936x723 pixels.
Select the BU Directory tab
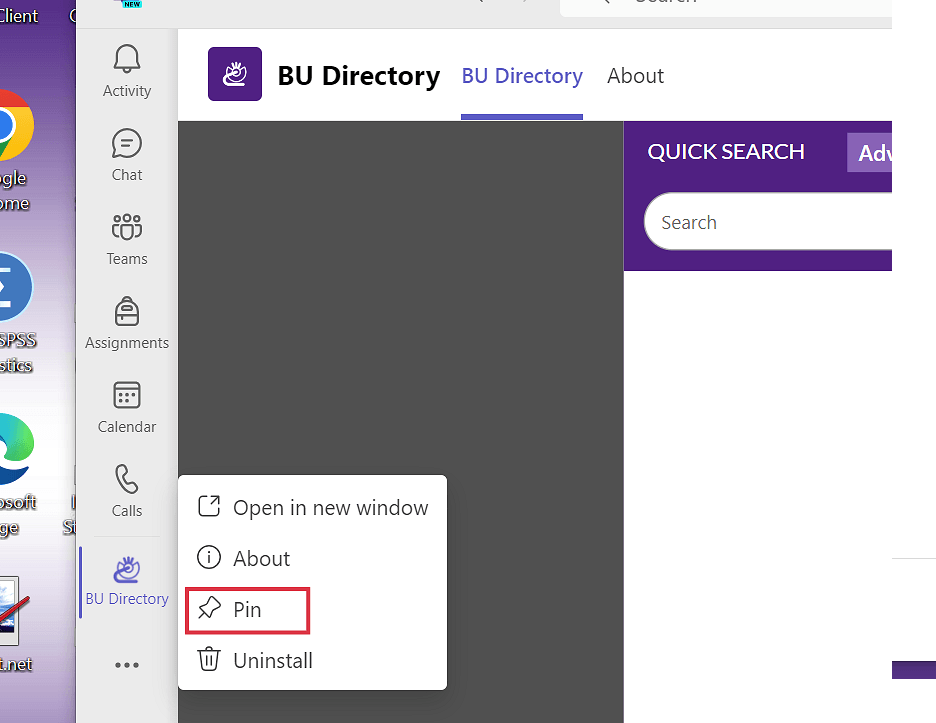click(x=522, y=76)
